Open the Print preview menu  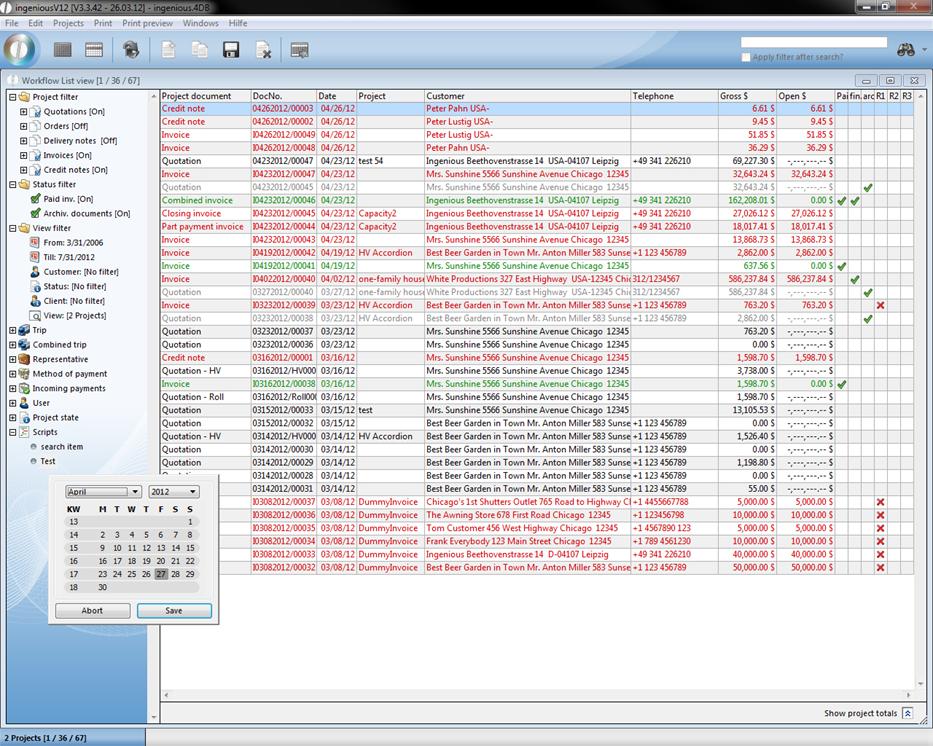[x=147, y=23]
